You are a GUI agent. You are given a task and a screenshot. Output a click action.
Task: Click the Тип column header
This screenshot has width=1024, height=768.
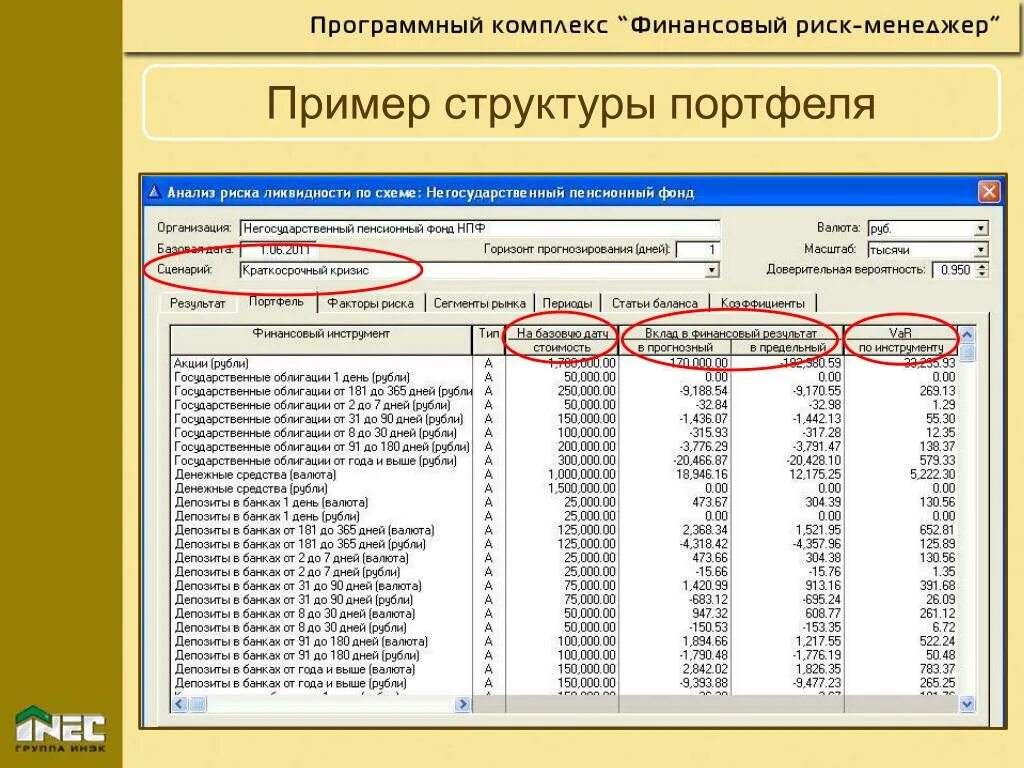pyautogui.click(x=488, y=340)
